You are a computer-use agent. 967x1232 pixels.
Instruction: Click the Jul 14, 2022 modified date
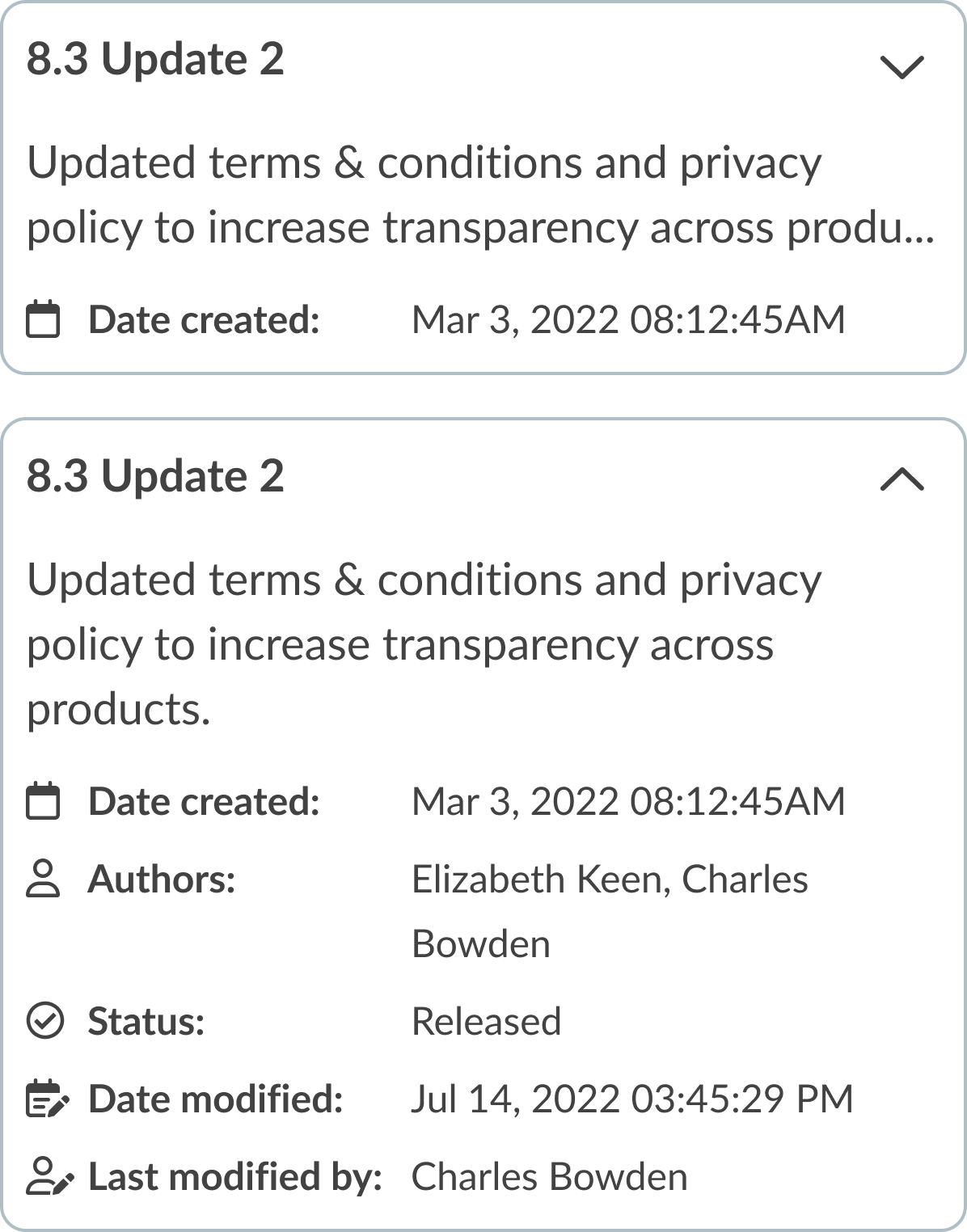tap(631, 1099)
